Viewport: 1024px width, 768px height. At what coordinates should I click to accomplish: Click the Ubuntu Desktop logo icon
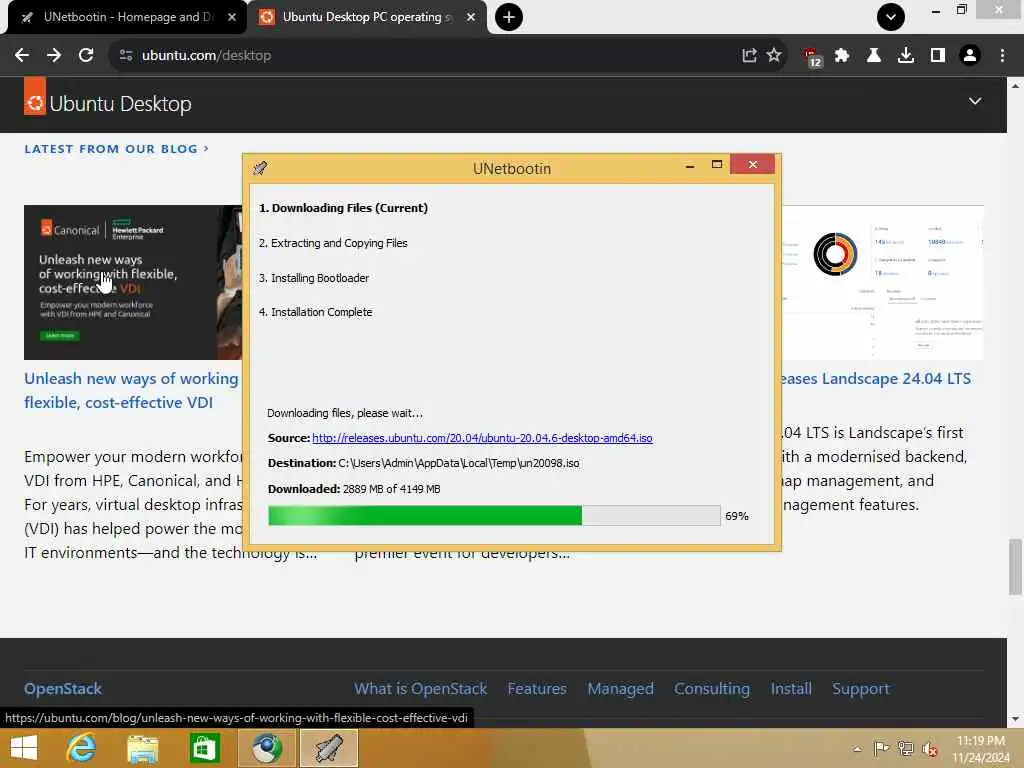pos(35,96)
